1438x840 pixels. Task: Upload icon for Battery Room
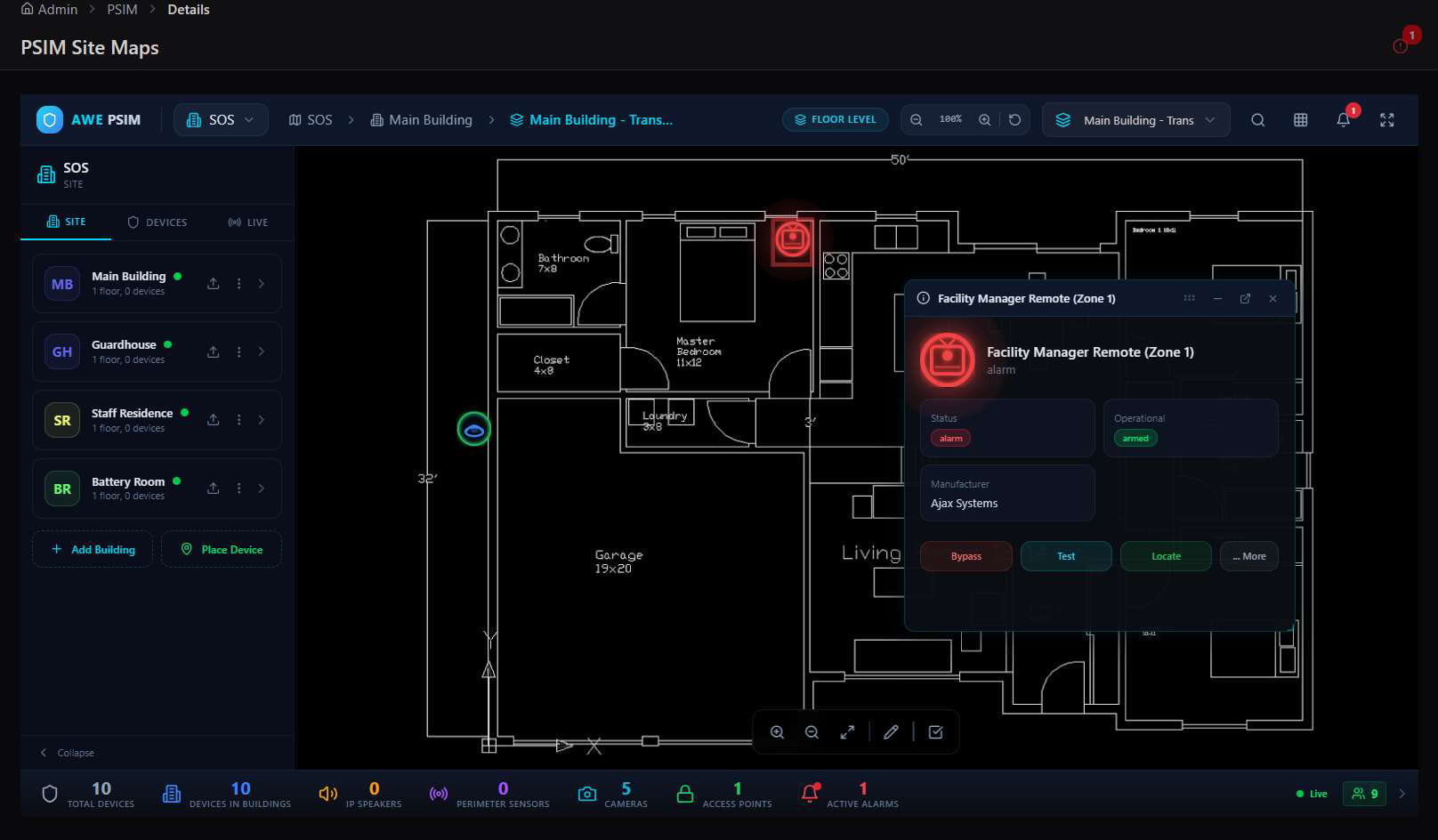(214, 488)
